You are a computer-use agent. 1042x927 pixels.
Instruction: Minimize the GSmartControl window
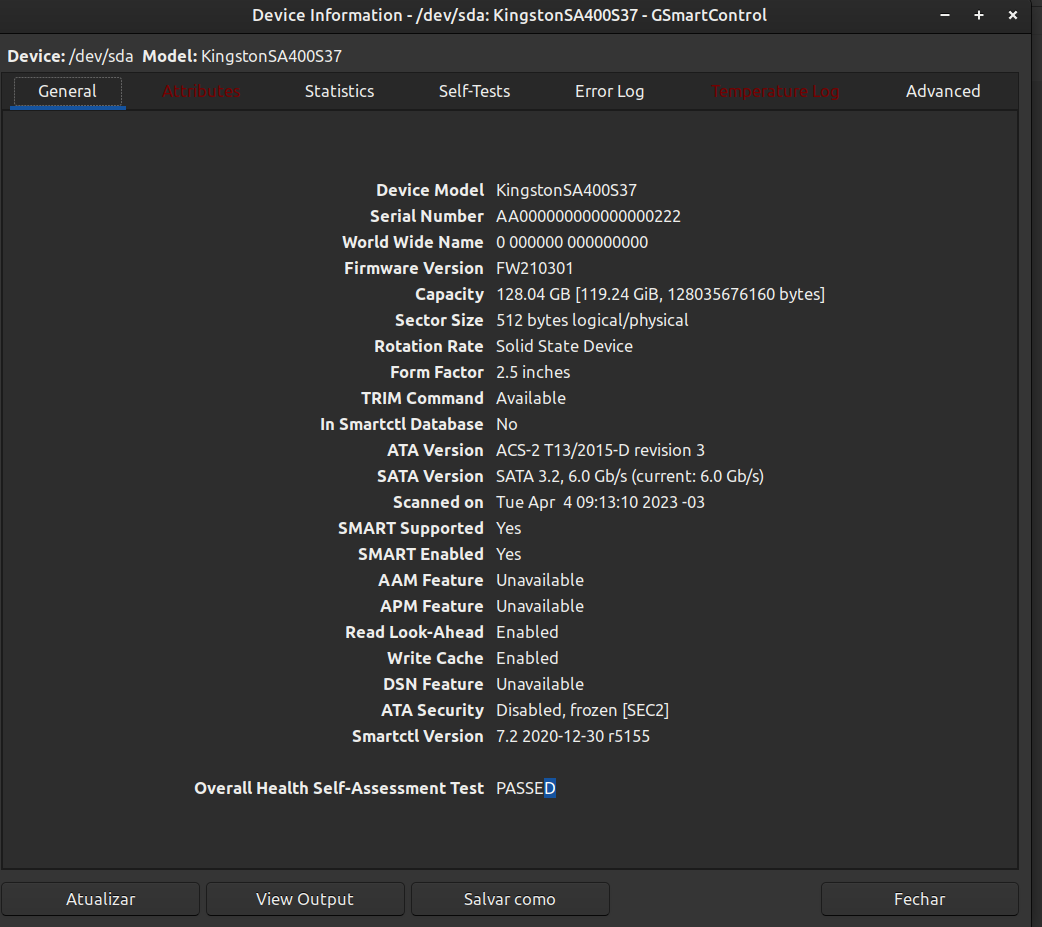pyautogui.click(x=945, y=15)
